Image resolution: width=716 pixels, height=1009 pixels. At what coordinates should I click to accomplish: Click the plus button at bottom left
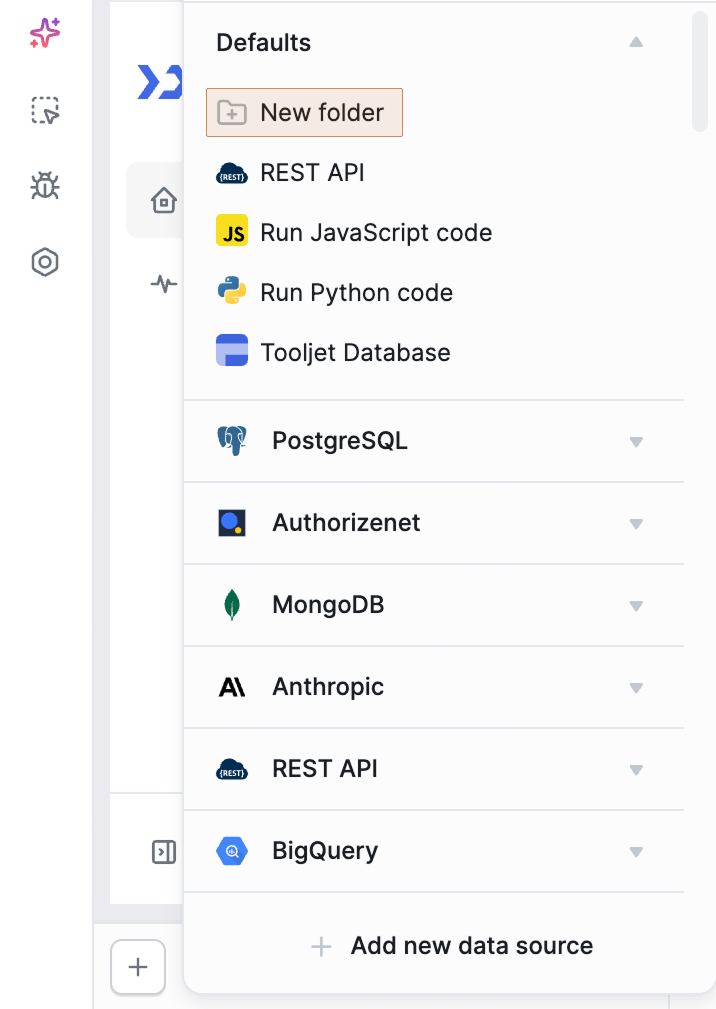[x=138, y=967]
